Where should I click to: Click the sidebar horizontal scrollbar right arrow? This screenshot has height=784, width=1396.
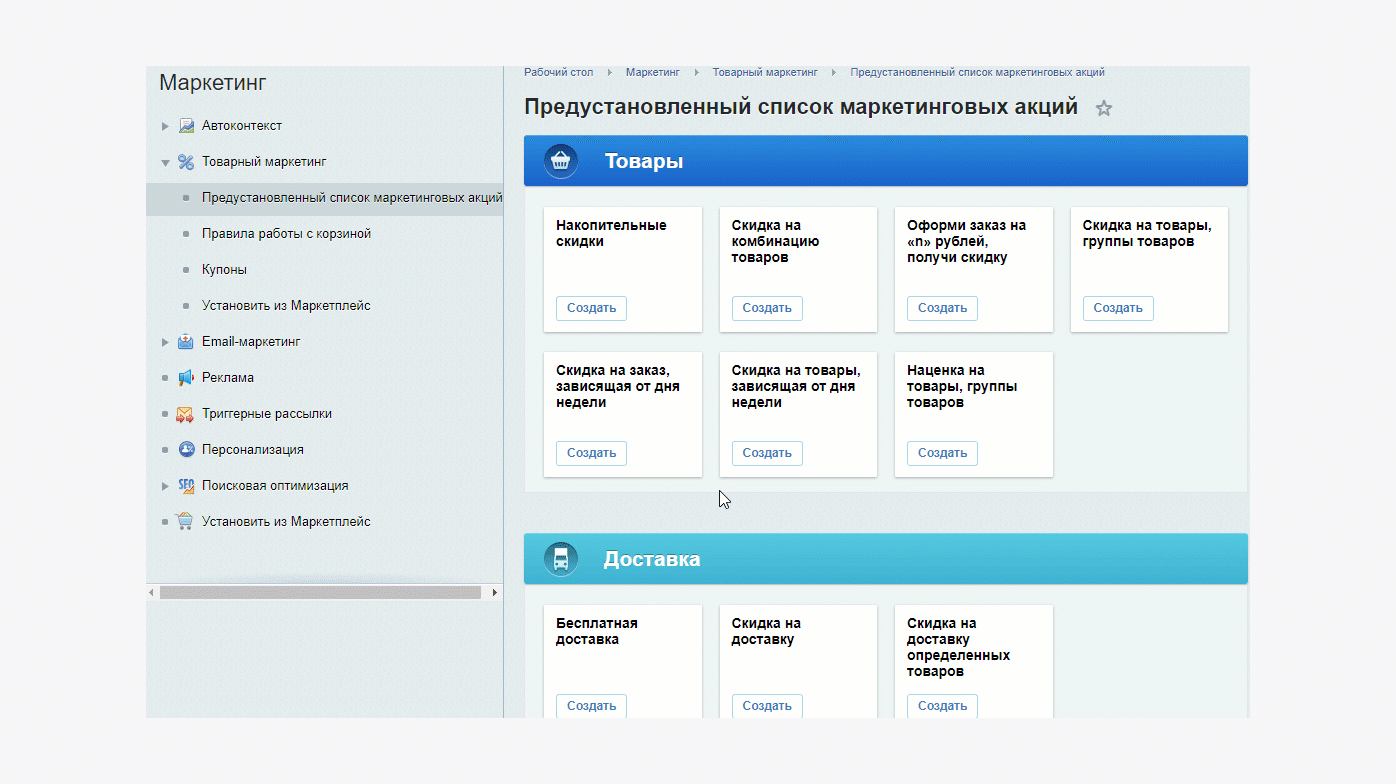494,593
